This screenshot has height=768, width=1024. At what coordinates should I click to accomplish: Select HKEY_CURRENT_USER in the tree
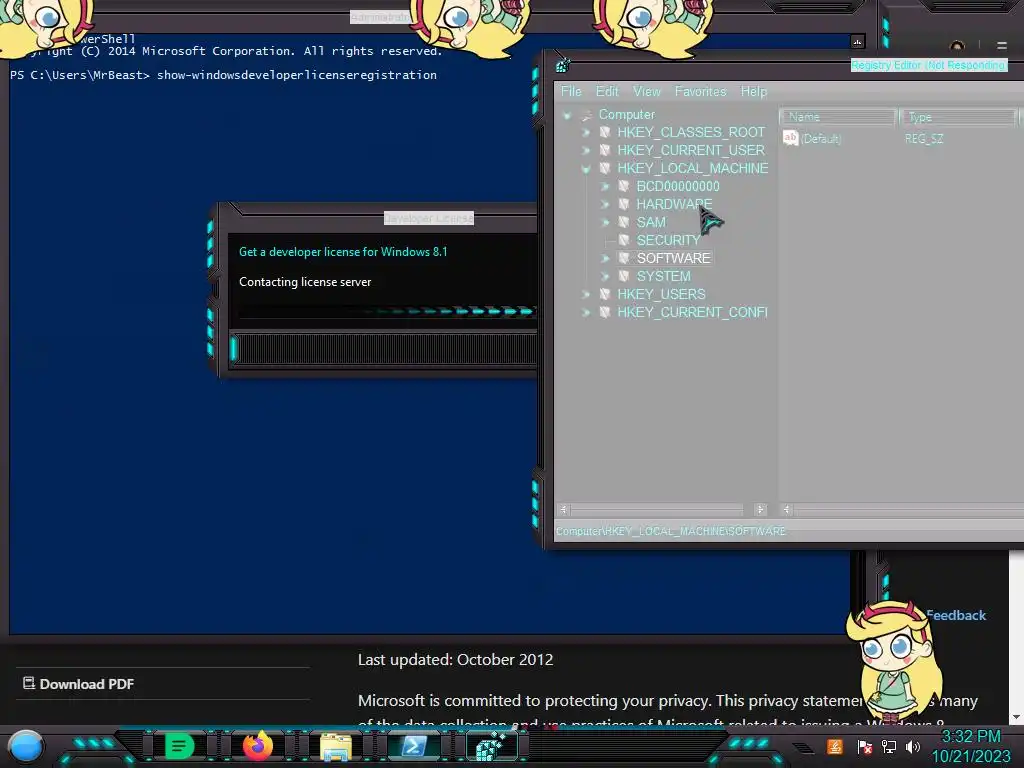691,150
